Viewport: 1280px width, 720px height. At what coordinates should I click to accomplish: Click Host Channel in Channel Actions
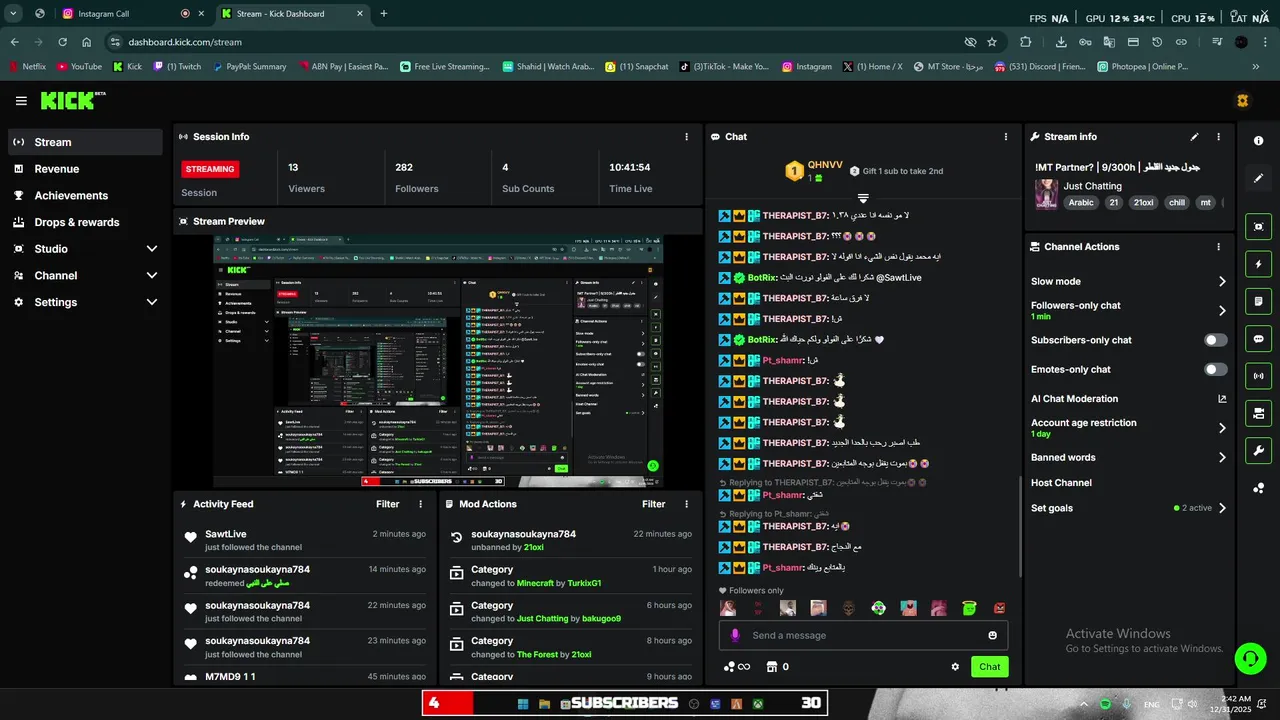(1061, 483)
